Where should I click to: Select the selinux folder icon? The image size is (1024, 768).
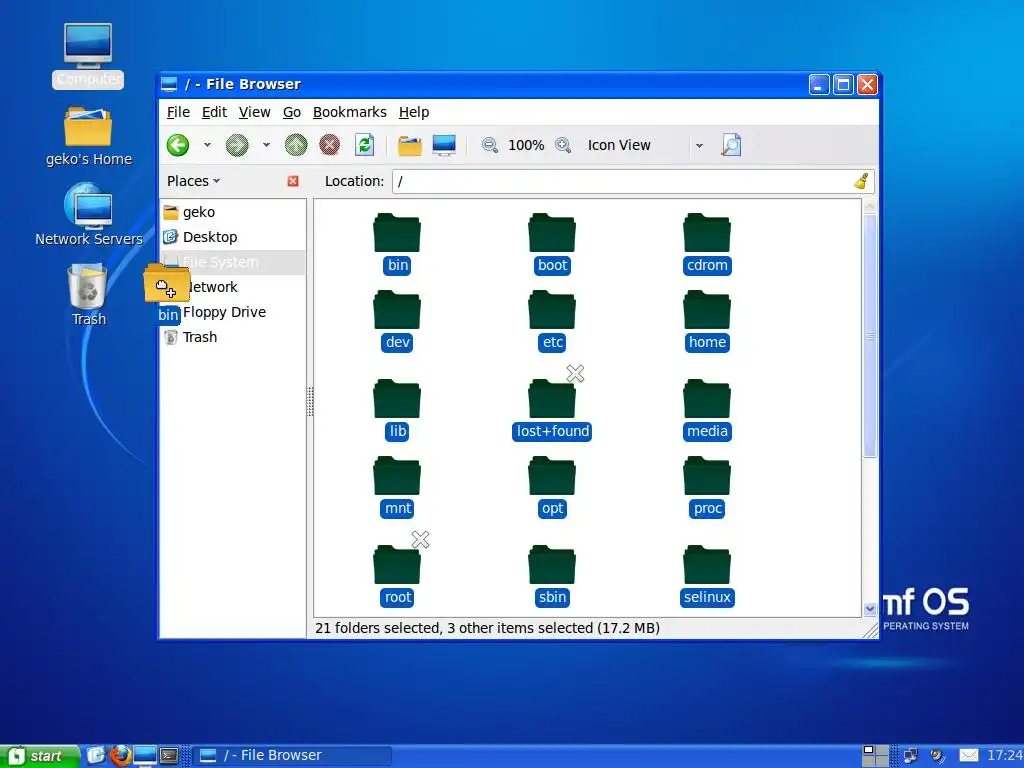[x=707, y=565]
